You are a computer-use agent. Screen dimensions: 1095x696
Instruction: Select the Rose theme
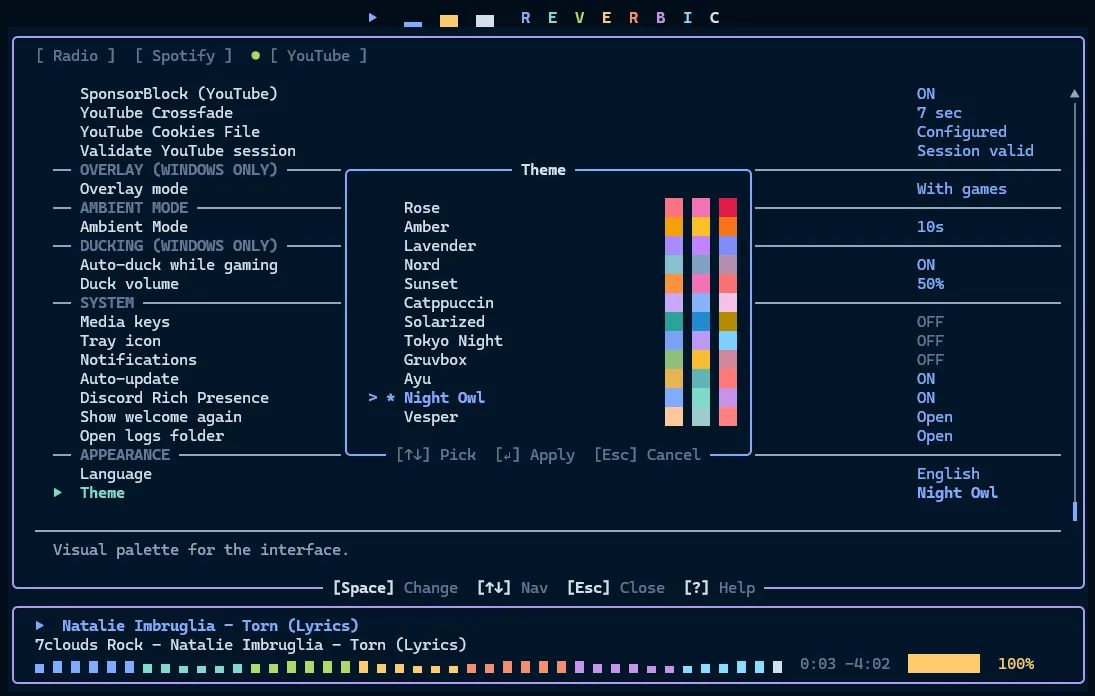[x=422, y=207]
